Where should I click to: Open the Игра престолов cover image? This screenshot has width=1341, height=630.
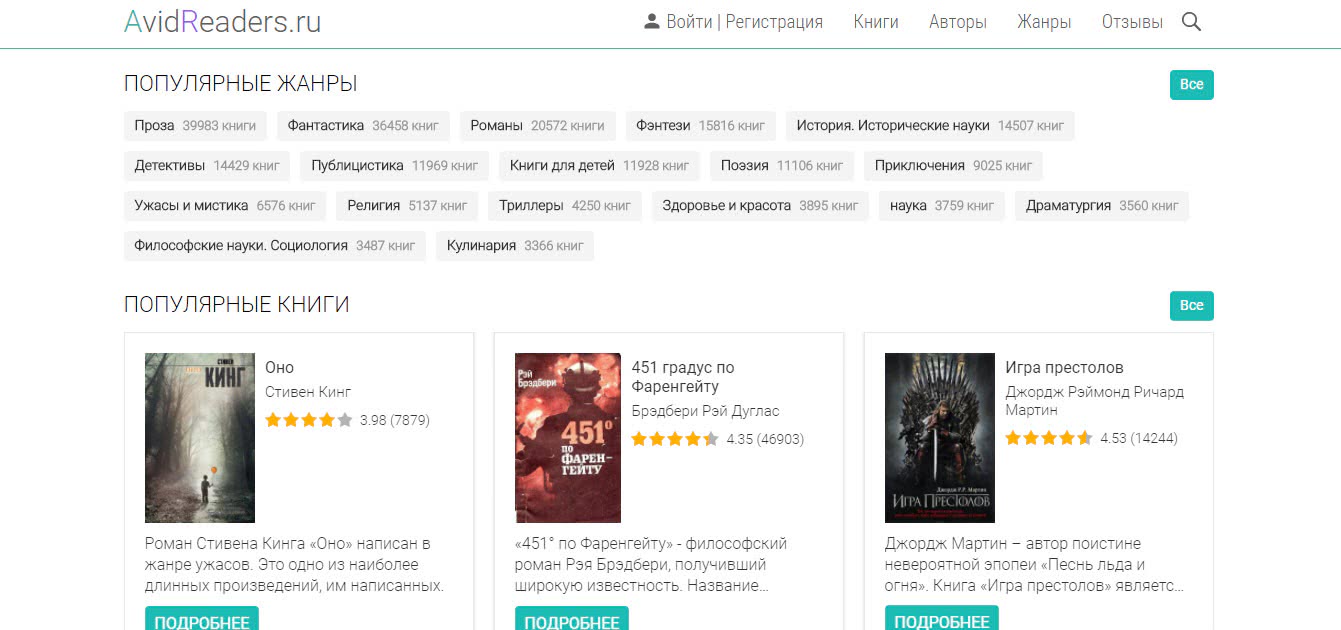(x=939, y=437)
